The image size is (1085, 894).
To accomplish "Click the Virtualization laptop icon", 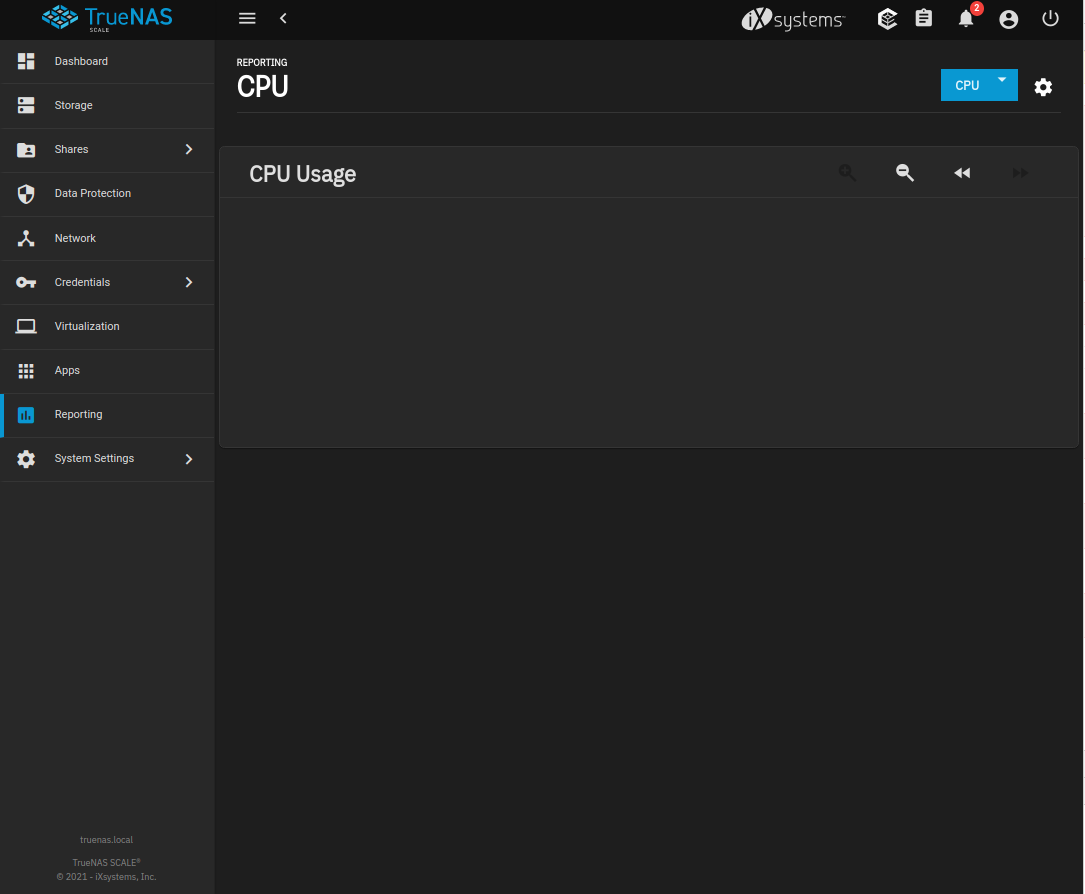I will 26,327.
